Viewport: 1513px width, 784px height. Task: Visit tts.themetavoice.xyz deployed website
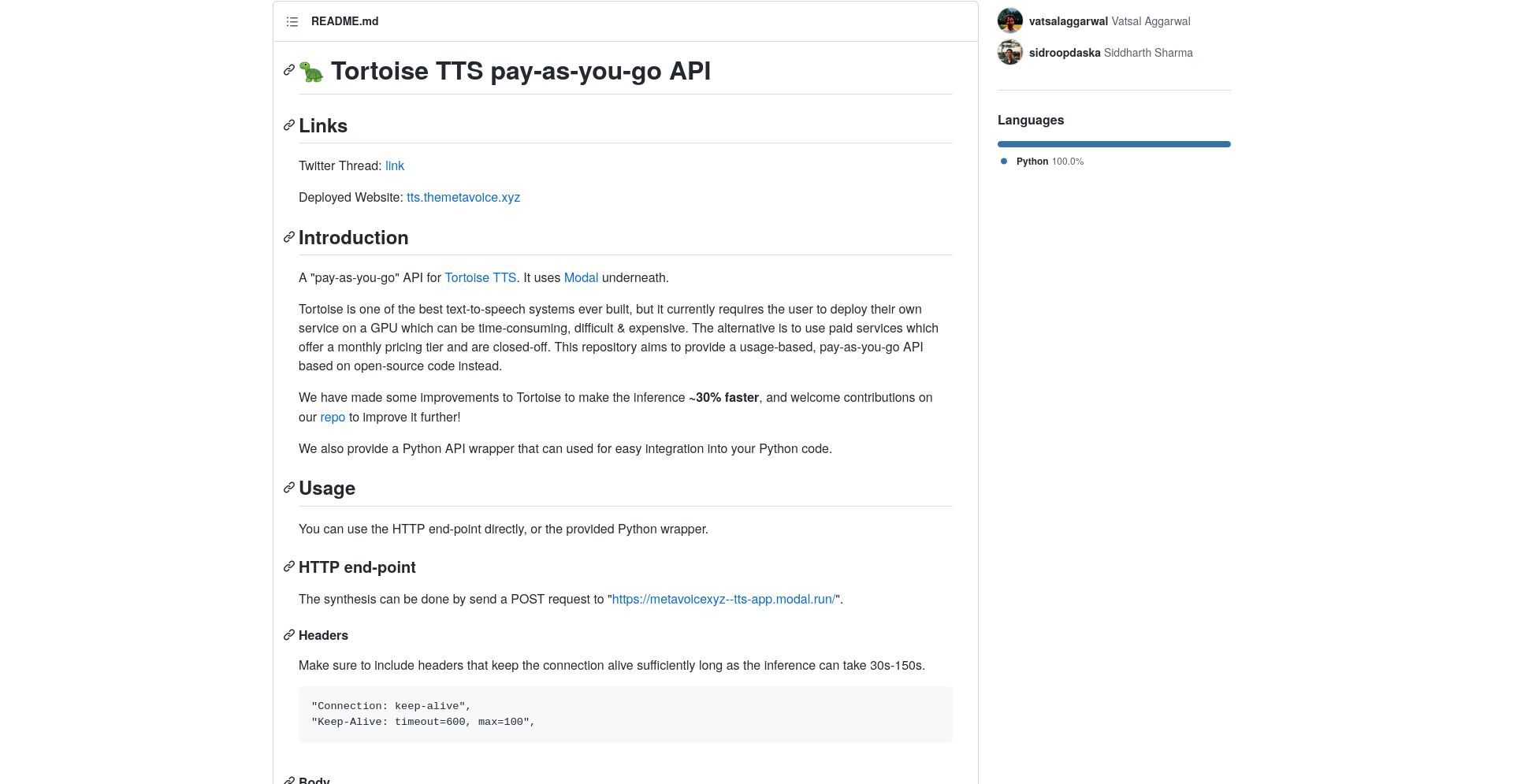463,198
